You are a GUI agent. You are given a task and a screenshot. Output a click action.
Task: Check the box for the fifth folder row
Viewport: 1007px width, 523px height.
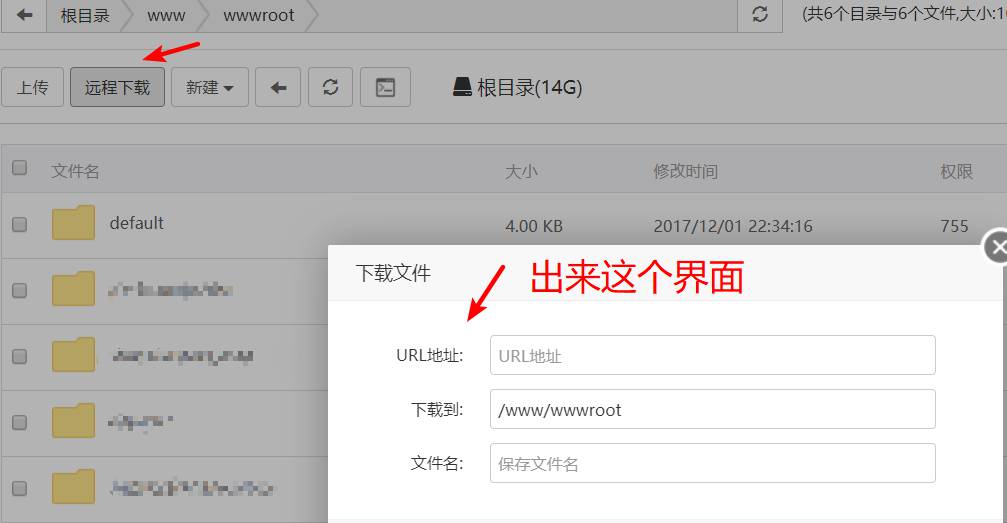click(20, 488)
